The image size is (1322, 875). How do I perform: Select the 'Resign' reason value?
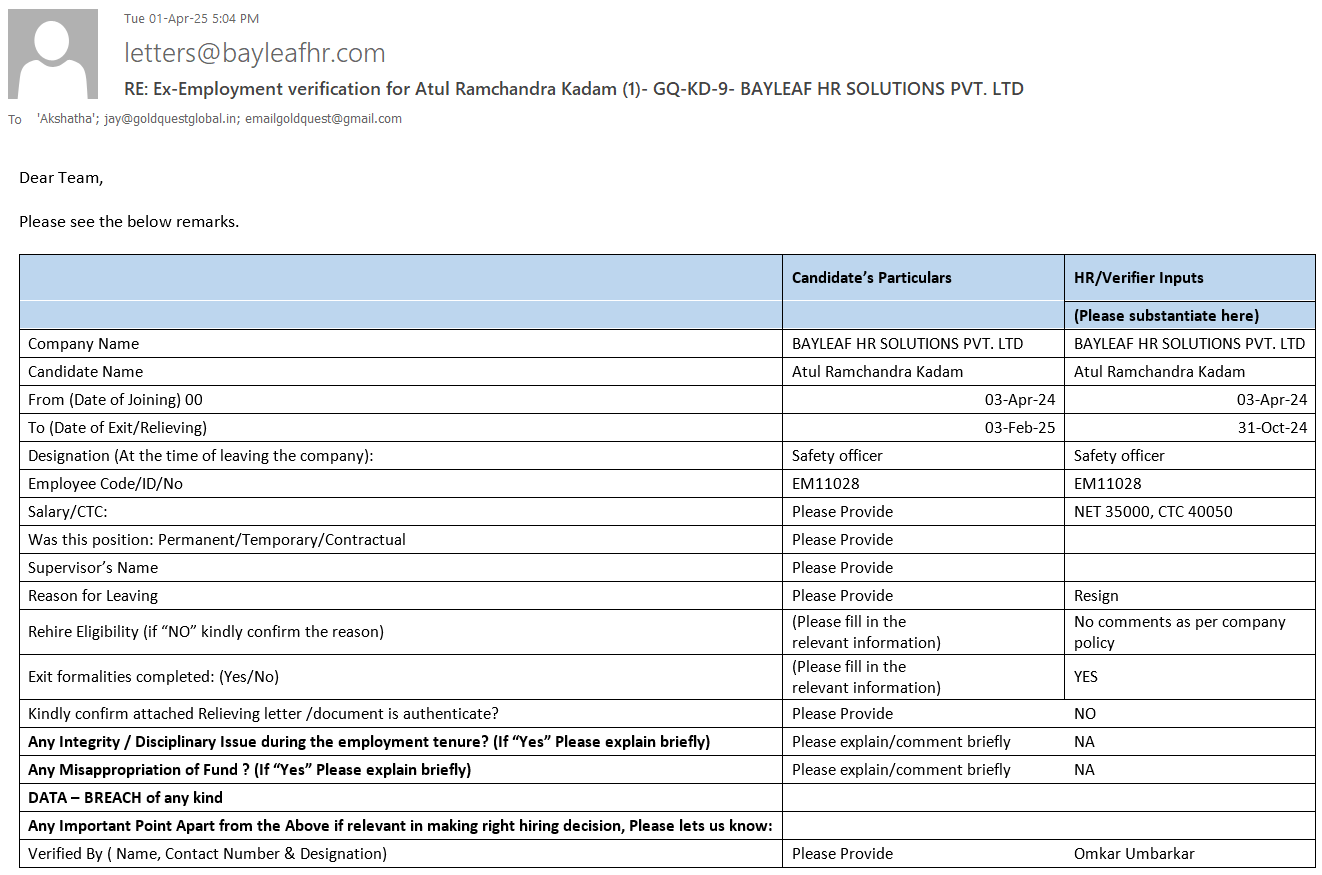1097,596
